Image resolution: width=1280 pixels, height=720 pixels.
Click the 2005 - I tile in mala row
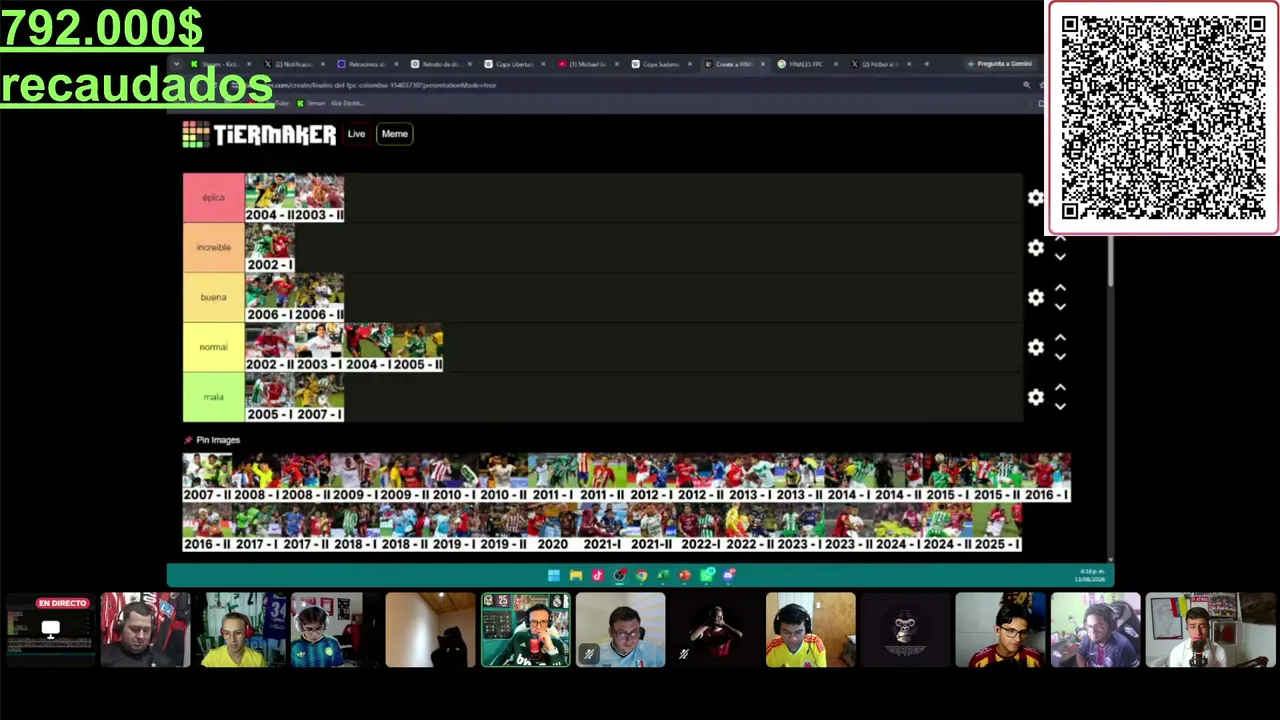click(x=270, y=398)
